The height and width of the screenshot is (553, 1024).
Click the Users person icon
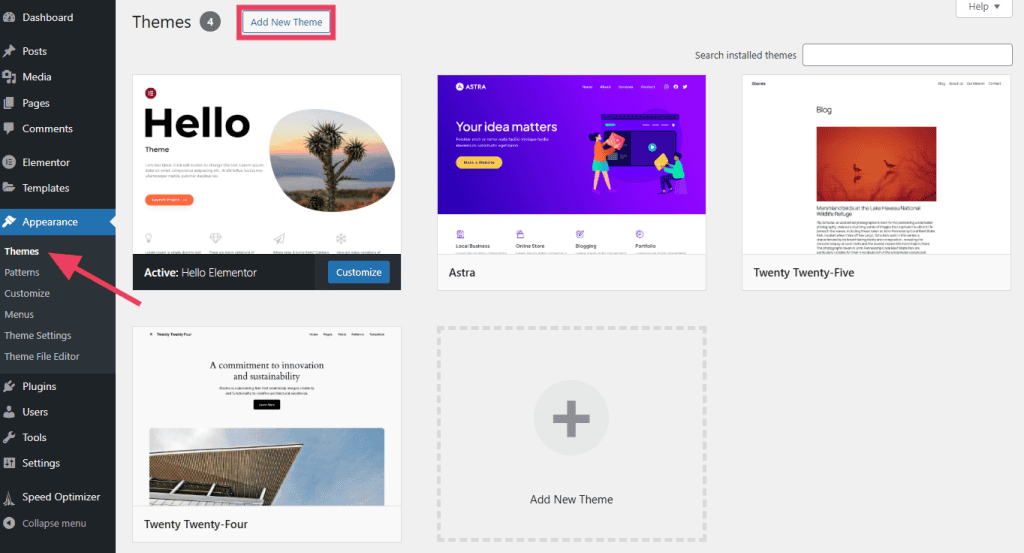pyautogui.click(x=9, y=412)
